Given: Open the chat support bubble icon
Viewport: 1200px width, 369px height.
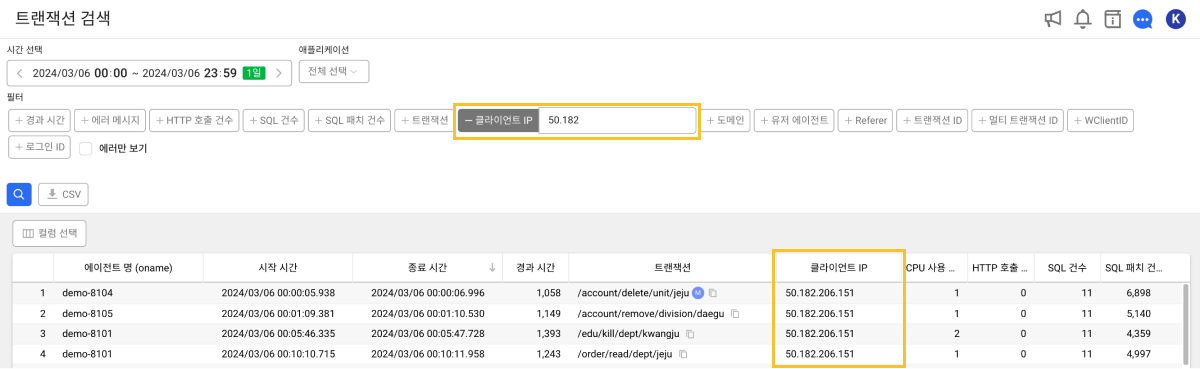Looking at the screenshot, I should 1143,19.
